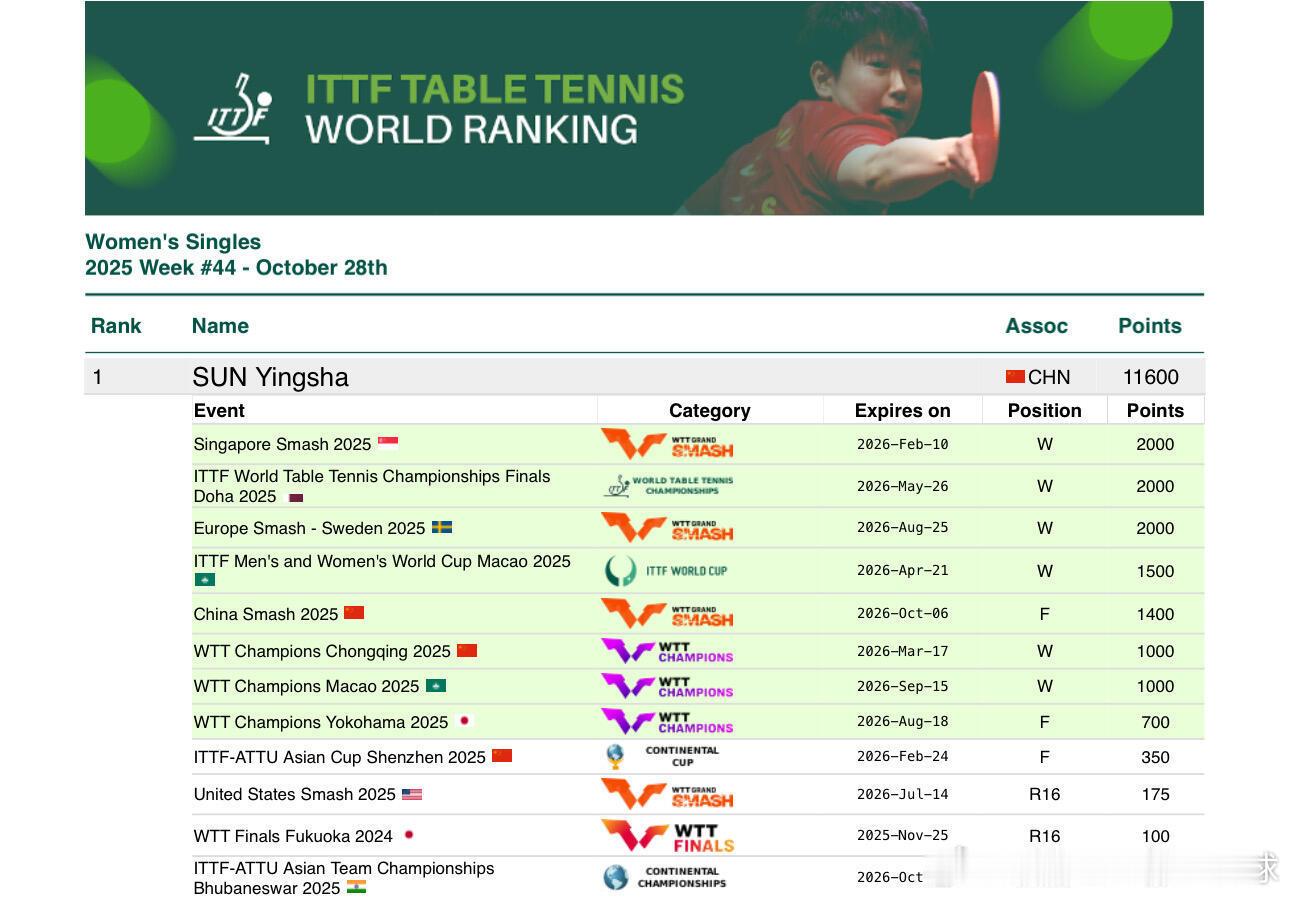Click the India flag beside Bhubaneswar 2025
Screen dimensions: 1290x899
(356, 886)
